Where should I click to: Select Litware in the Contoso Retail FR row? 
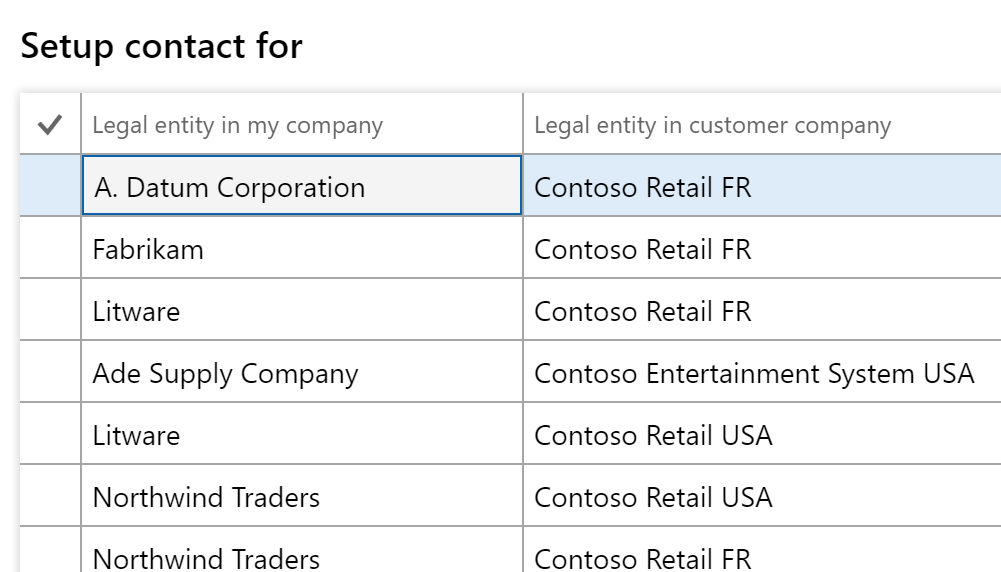[136, 311]
